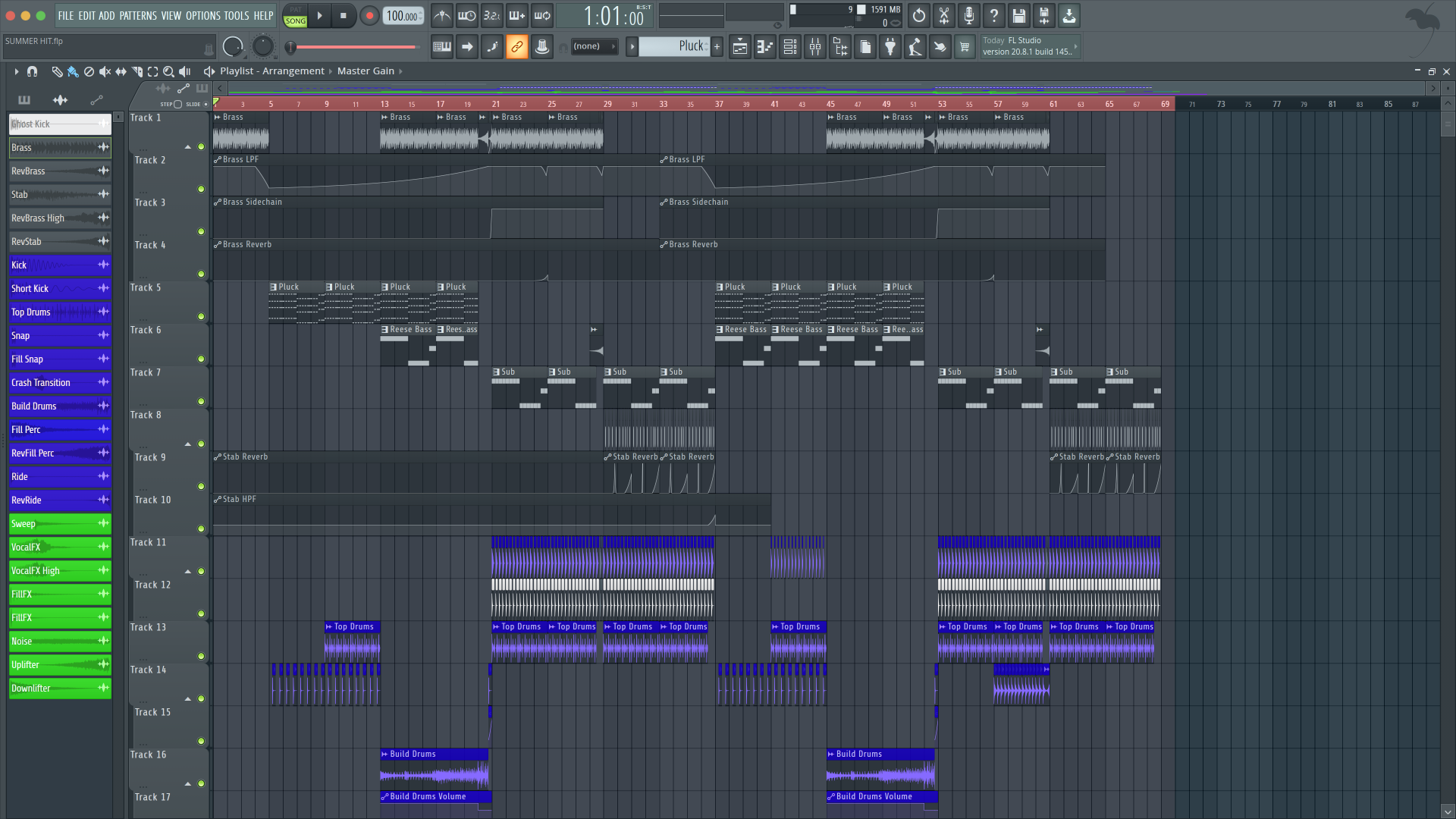
Task: Toggle snap magnet in playlist toolbar
Action: coord(32,71)
